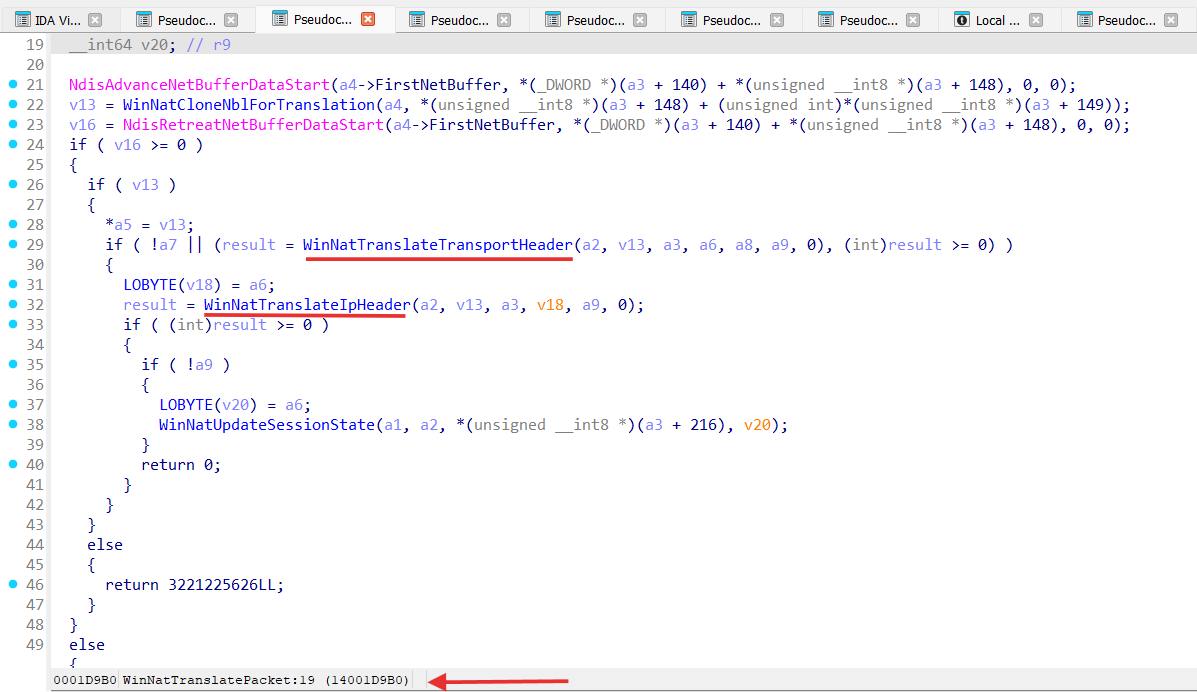This screenshot has width=1197, height=692.
Task: Toggle the breakpoint dot on line 38
Action: (13, 425)
